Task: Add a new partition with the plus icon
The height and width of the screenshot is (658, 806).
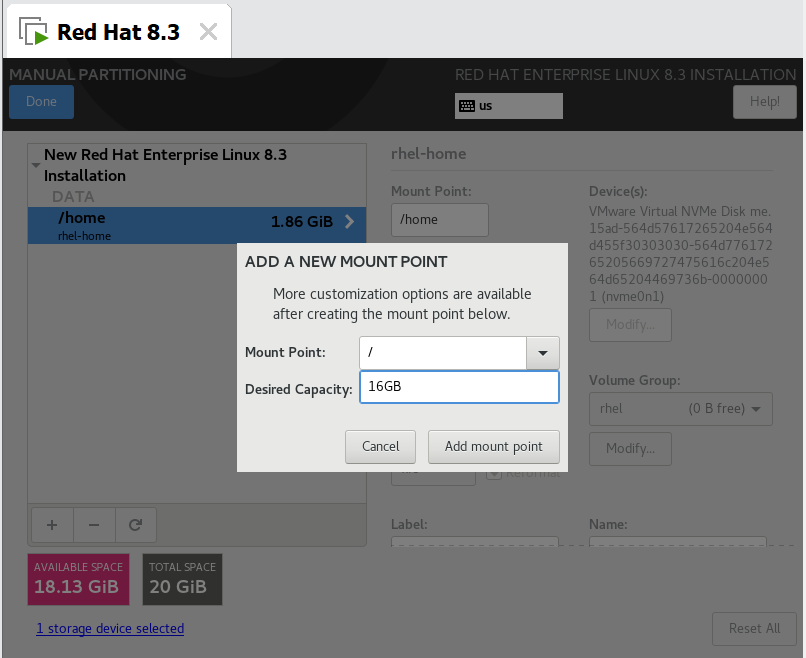Action: [51, 524]
